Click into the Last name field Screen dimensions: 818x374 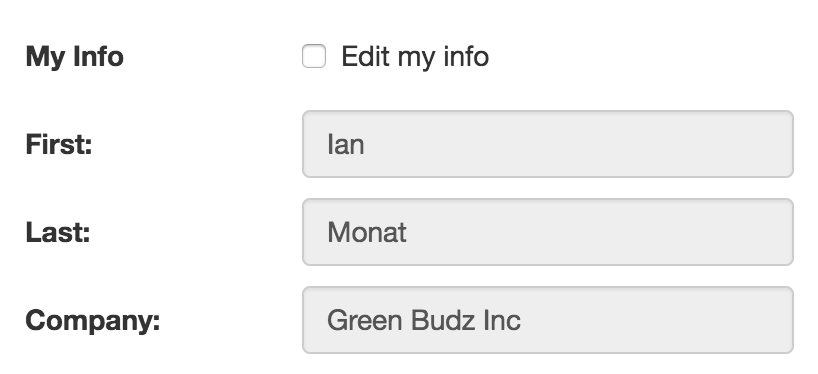548,232
